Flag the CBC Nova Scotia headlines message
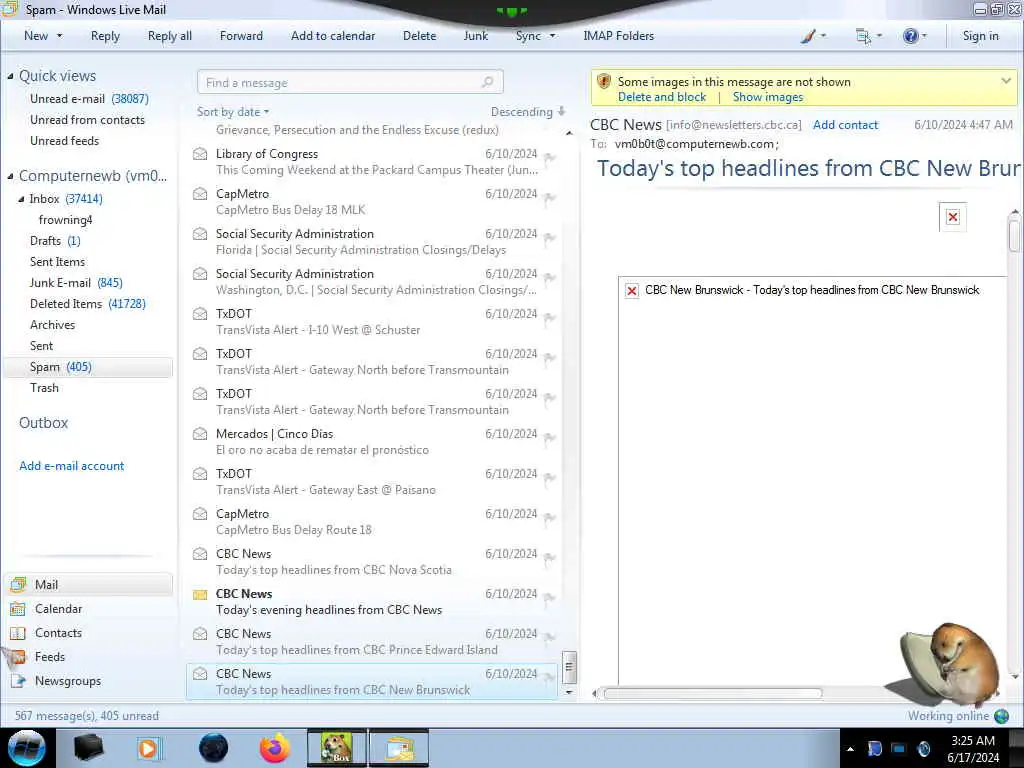Image resolution: width=1024 pixels, height=768 pixels. [549, 558]
